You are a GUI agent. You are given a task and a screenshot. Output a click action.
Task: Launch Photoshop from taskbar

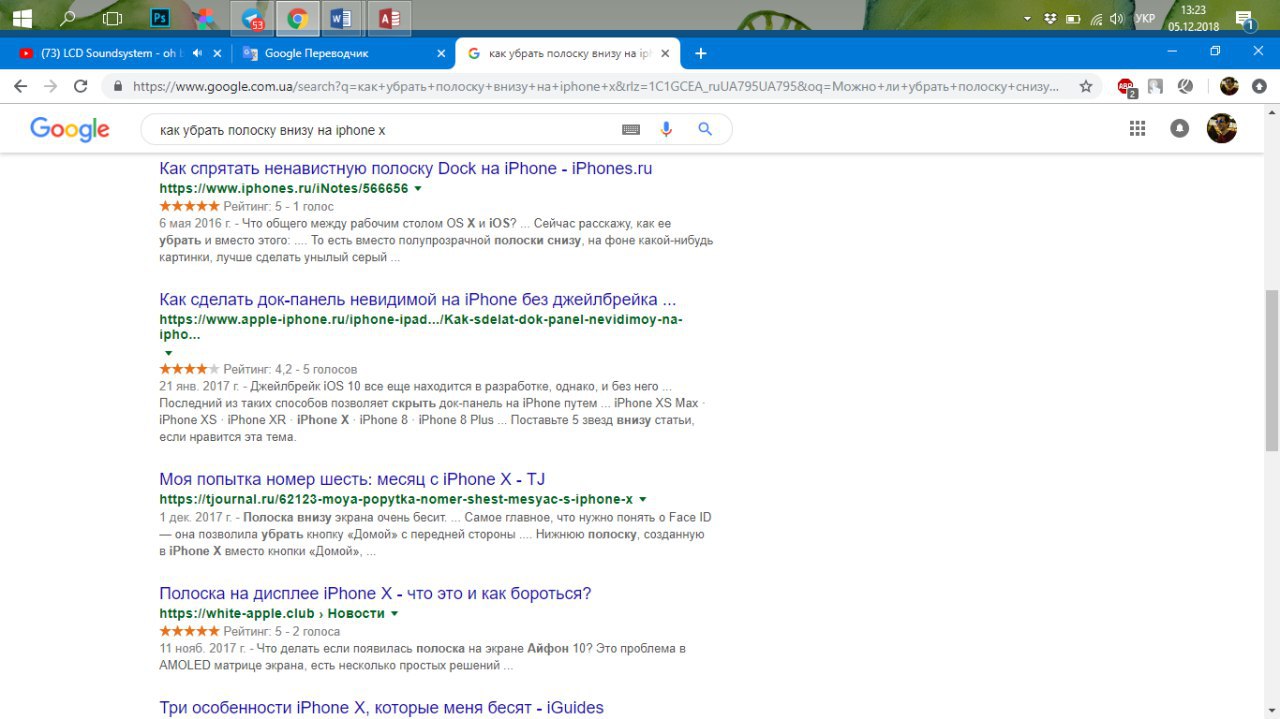point(159,18)
